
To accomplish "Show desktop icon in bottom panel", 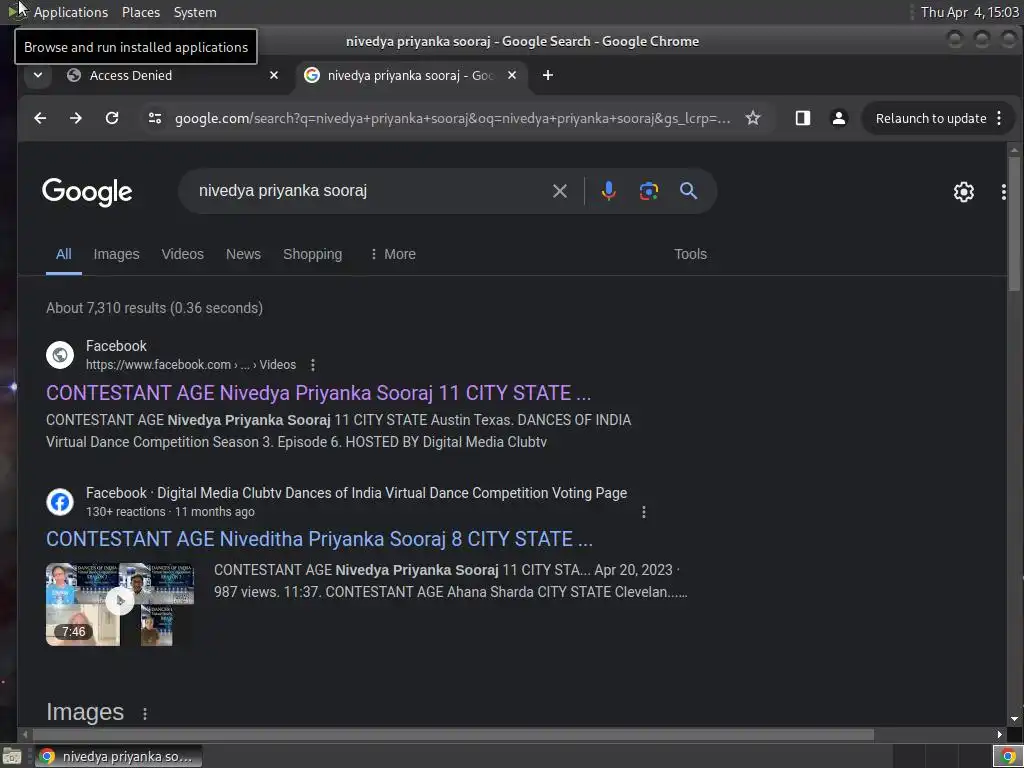I will (12, 756).
